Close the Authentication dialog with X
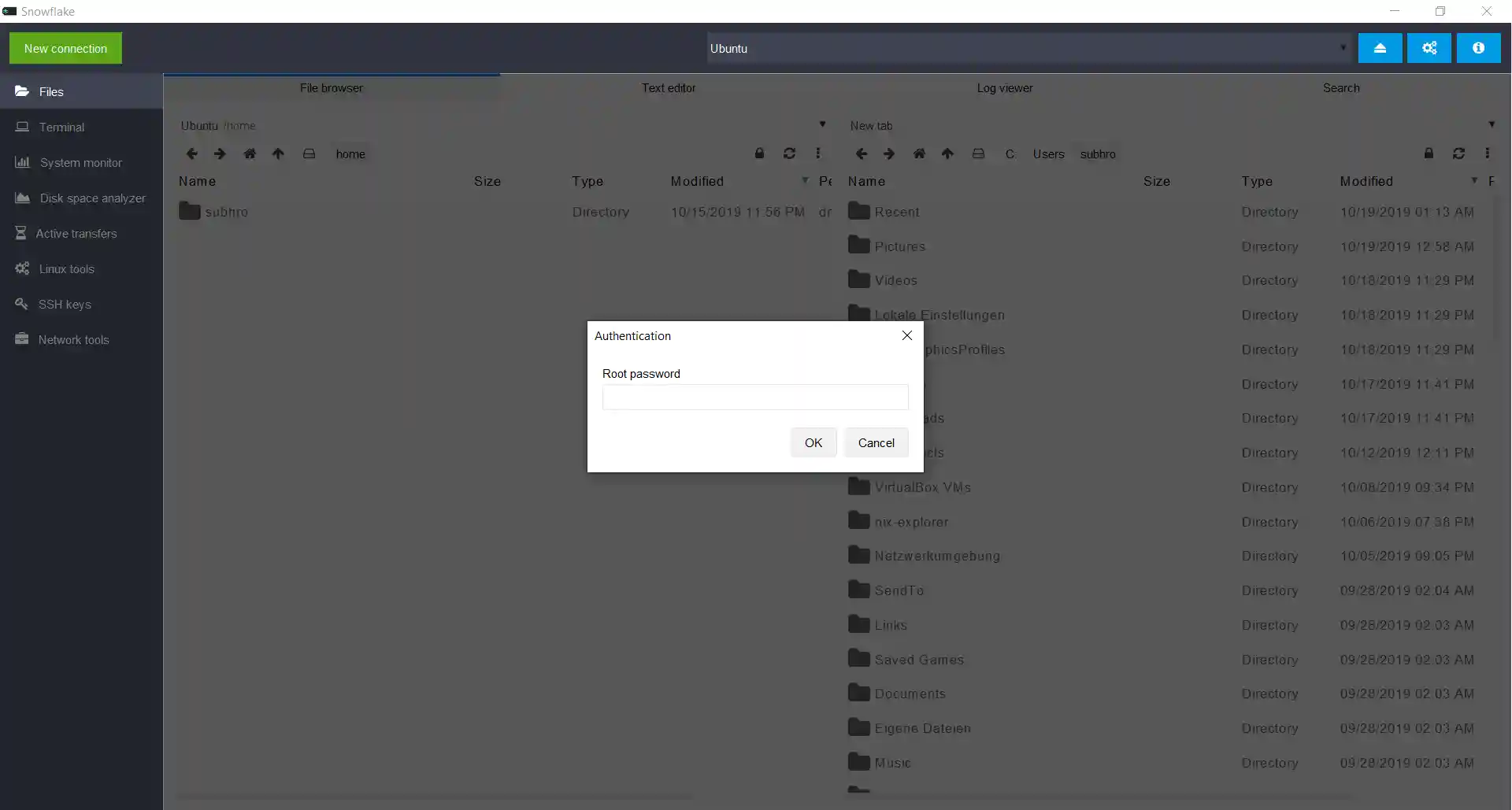Screen dimensions: 1512x810 click(x=906, y=335)
